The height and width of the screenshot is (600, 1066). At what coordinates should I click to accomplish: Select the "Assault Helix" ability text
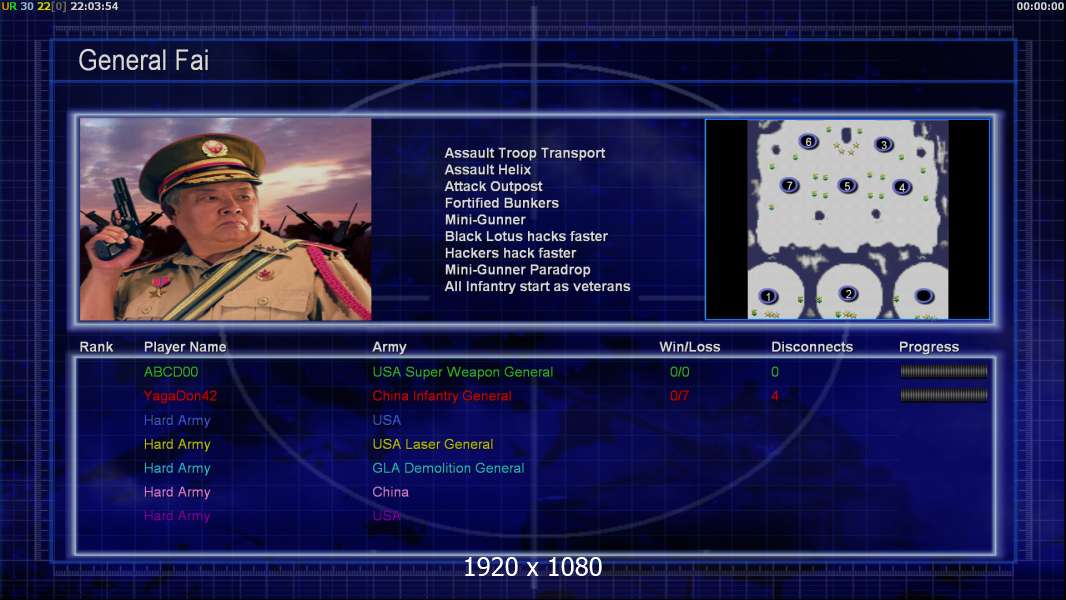pos(487,170)
